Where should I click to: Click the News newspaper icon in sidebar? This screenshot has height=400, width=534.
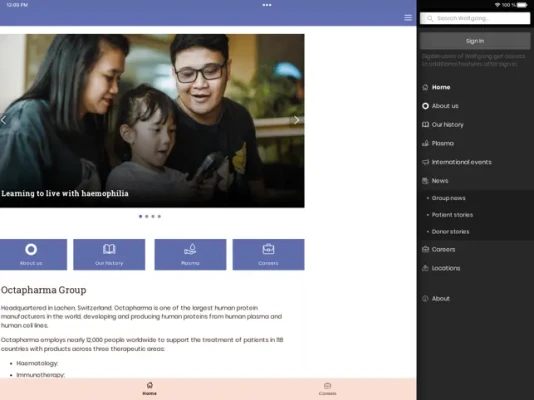tap(425, 181)
